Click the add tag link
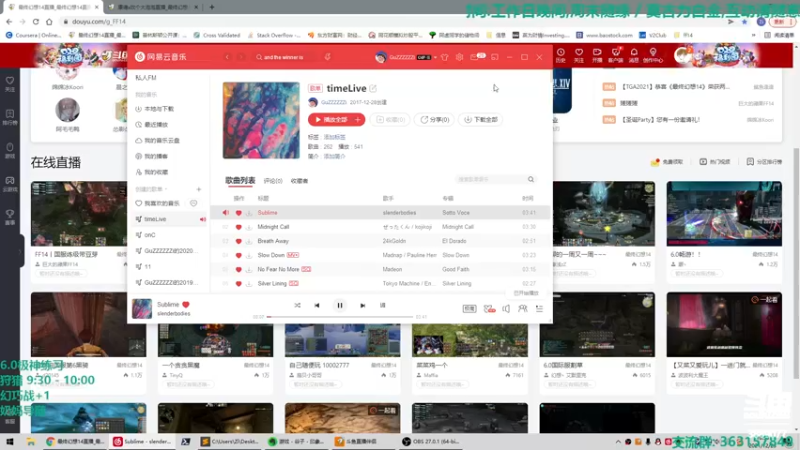Viewport: 800px width, 450px height. pyautogui.click(x=334, y=137)
